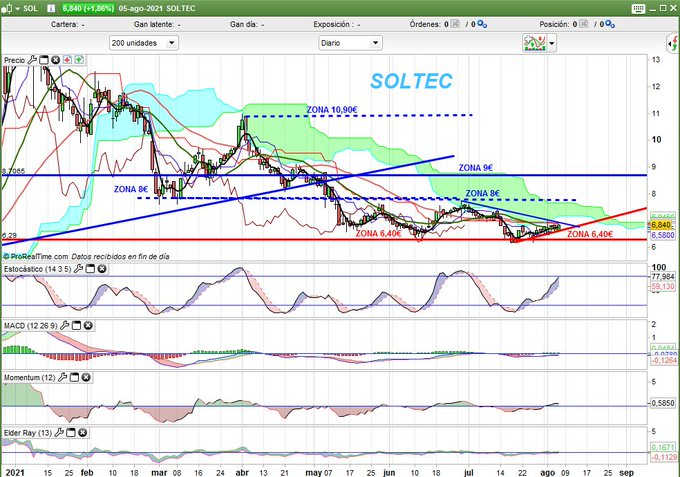Click the trading chart-mode icon button
The width and height of the screenshot is (680, 477).
pyautogui.click(x=535, y=43)
